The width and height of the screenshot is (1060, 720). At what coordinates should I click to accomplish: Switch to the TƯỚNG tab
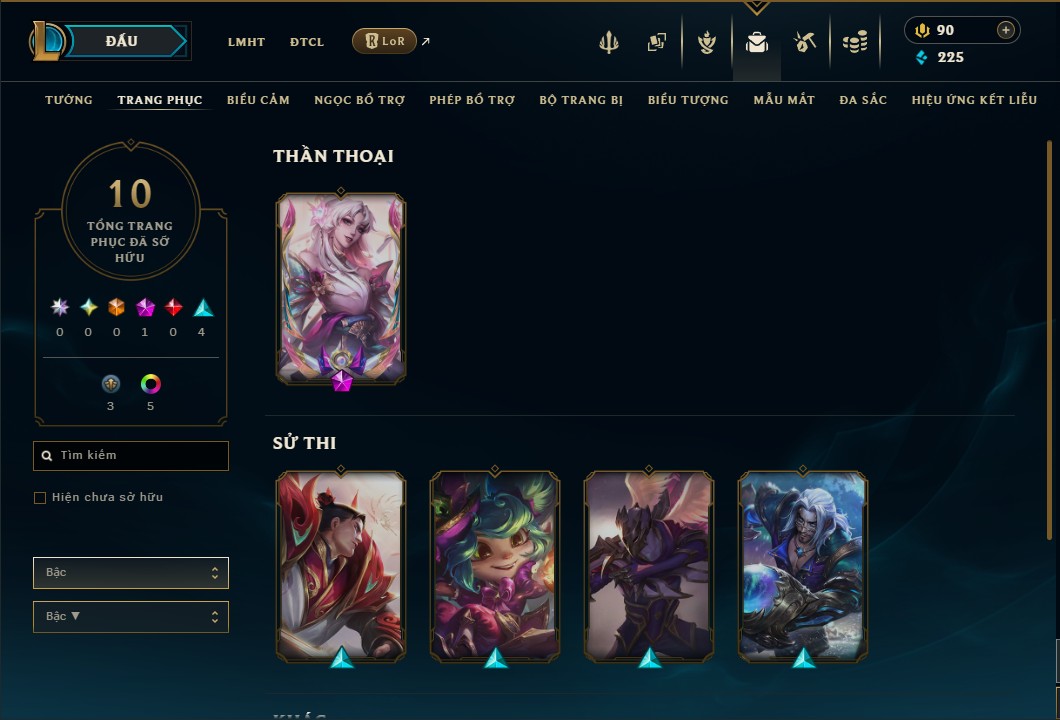[69, 100]
